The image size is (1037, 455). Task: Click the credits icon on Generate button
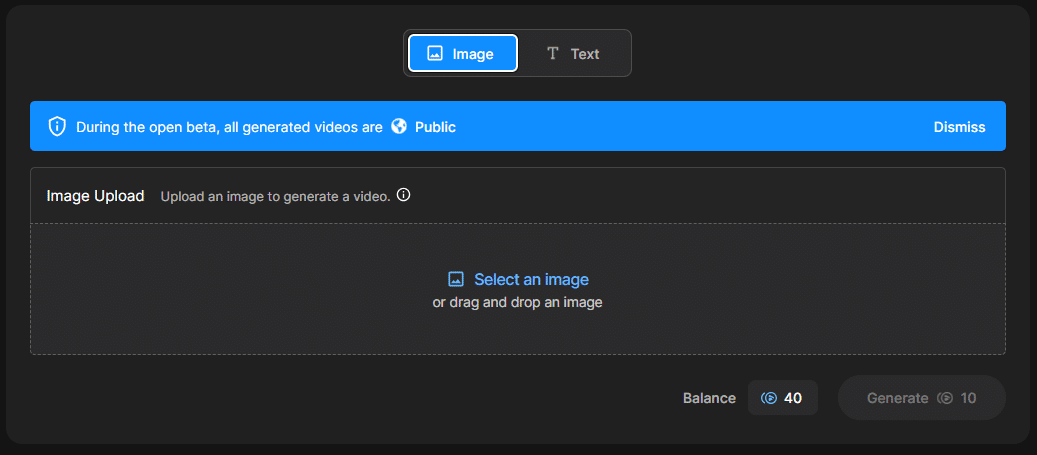click(x=945, y=398)
